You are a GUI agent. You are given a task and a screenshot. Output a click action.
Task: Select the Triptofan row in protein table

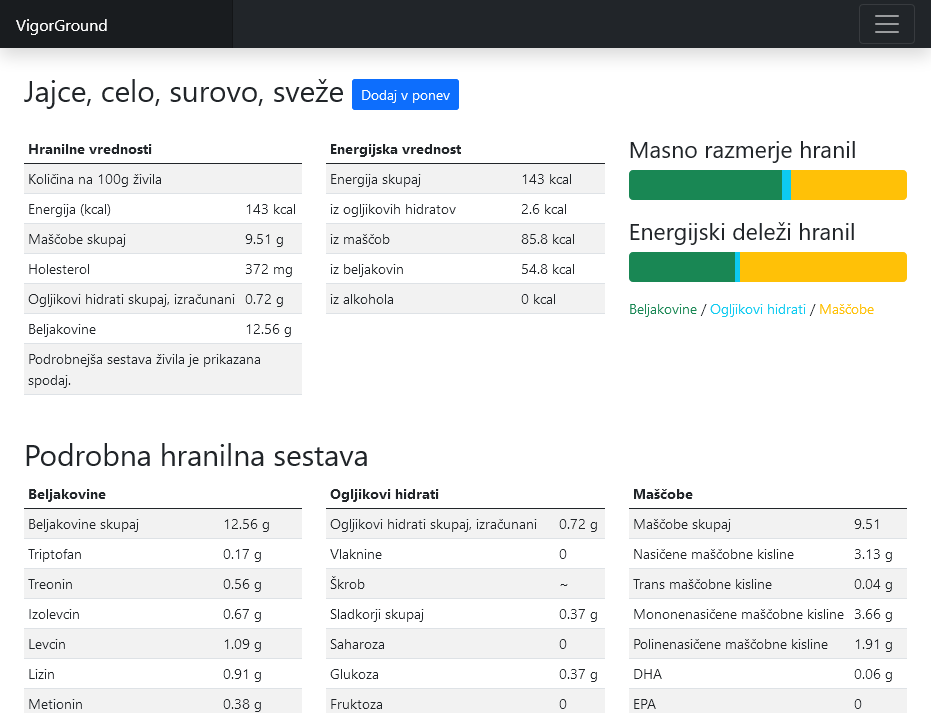pyautogui.click(x=162, y=554)
